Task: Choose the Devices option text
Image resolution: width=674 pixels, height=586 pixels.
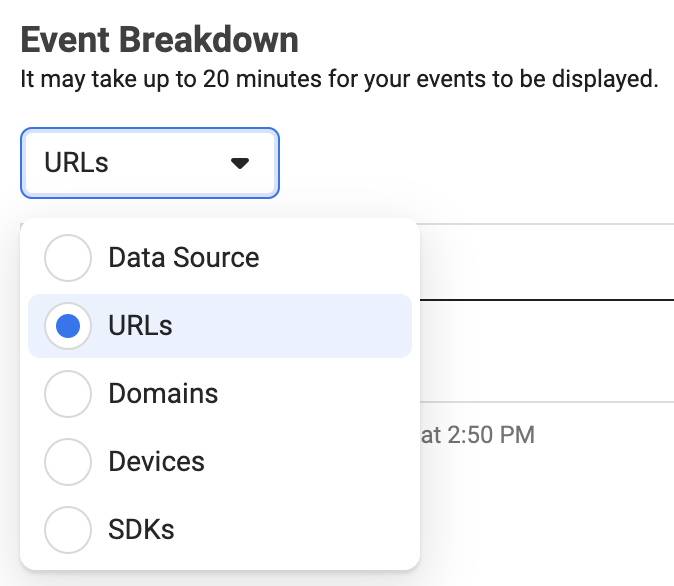Action: (x=156, y=461)
